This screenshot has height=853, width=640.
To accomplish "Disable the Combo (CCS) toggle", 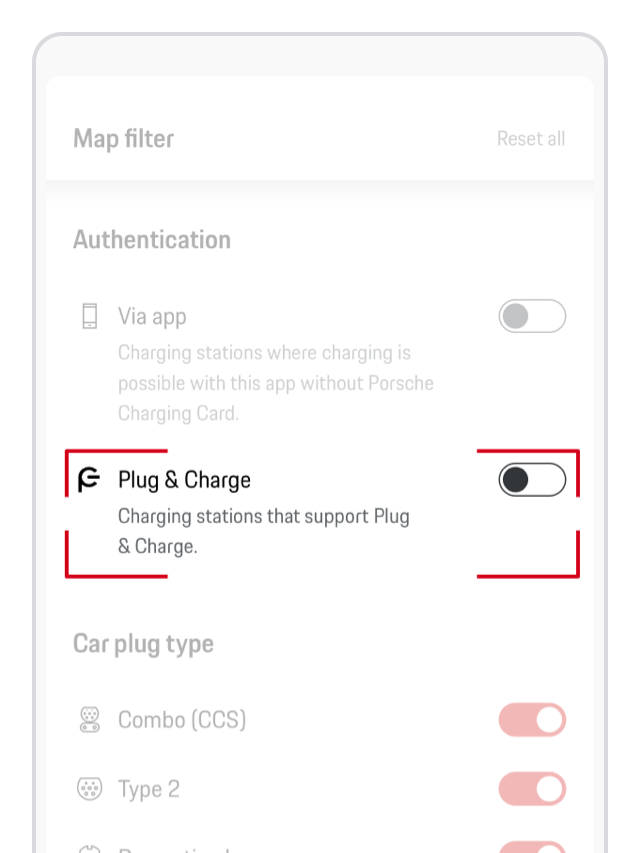I will 532,719.
